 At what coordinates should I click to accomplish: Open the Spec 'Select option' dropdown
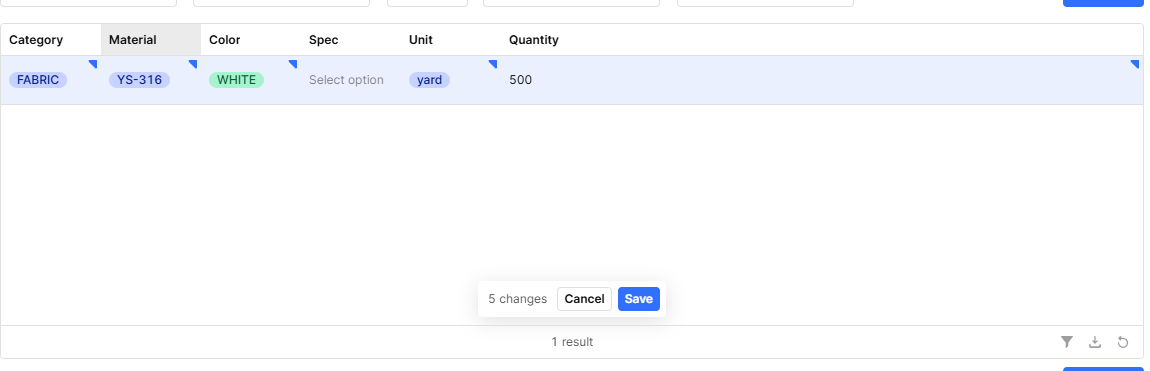pos(346,80)
